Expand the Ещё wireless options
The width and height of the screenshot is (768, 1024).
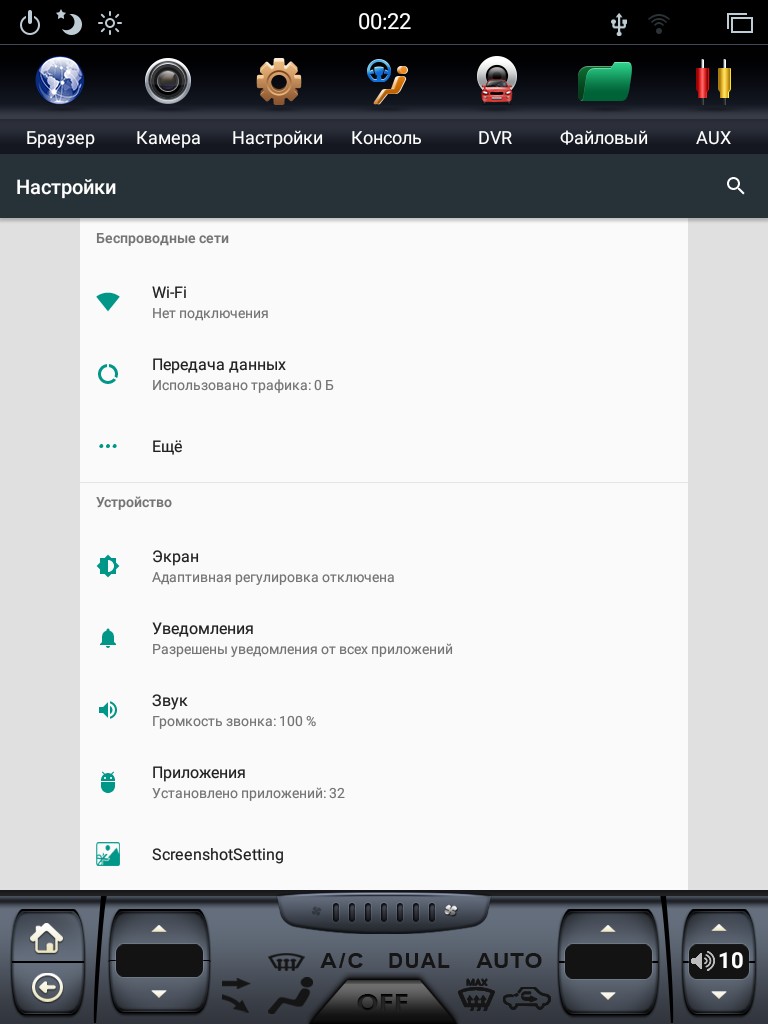pos(384,447)
